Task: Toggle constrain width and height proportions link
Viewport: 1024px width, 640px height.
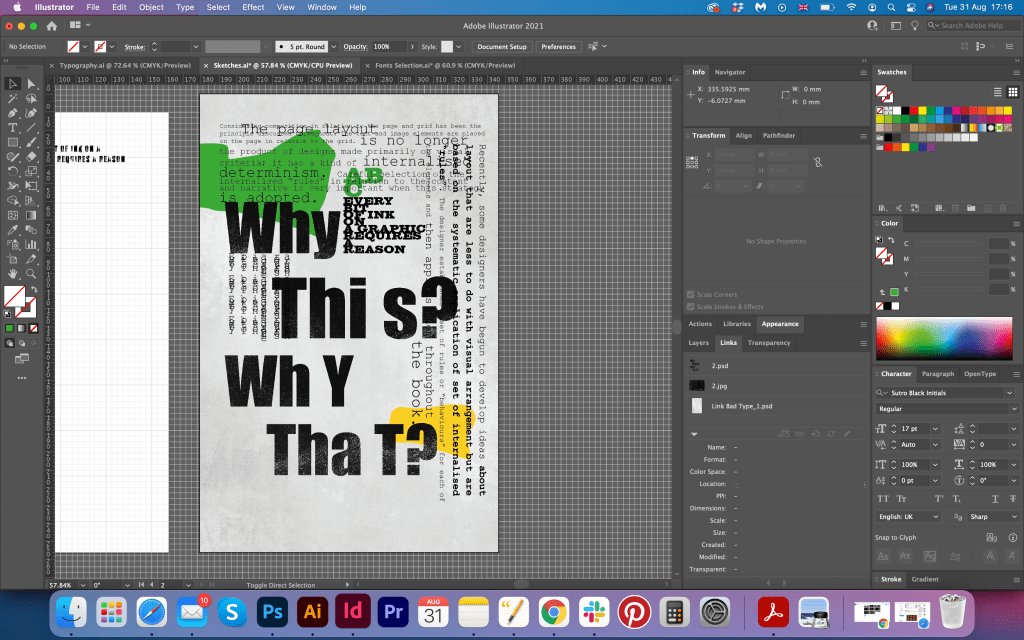Action: pyautogui.click(x=818, y=161)
